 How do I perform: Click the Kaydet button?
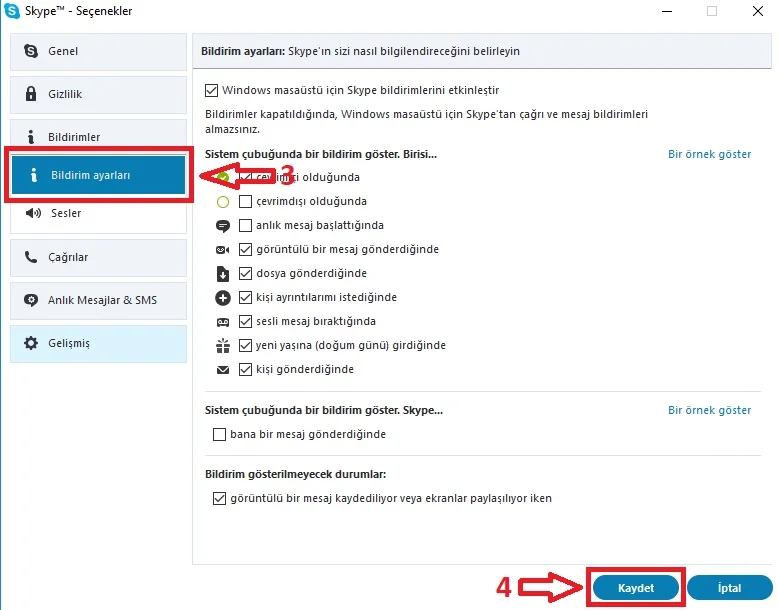pos(636,588)
